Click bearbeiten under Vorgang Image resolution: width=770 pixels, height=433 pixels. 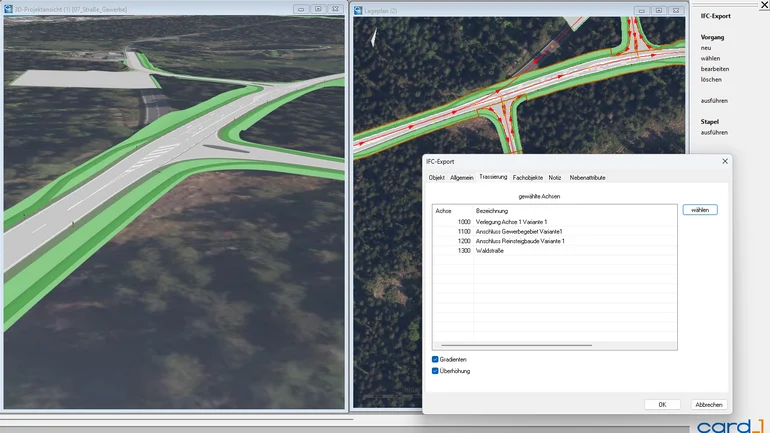[x=714, y=69]
